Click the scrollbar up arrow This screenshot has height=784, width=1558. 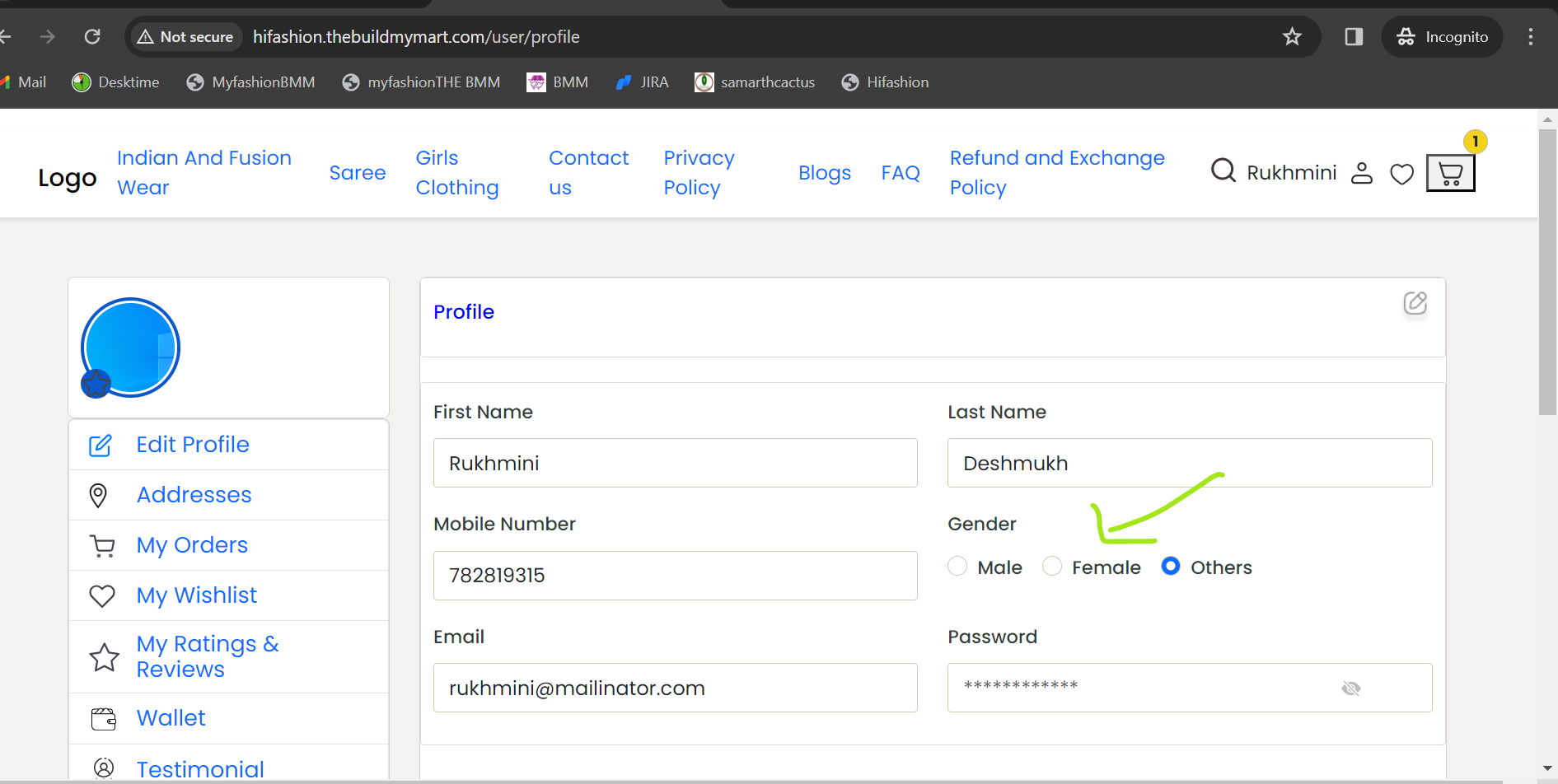[1547, 119]
